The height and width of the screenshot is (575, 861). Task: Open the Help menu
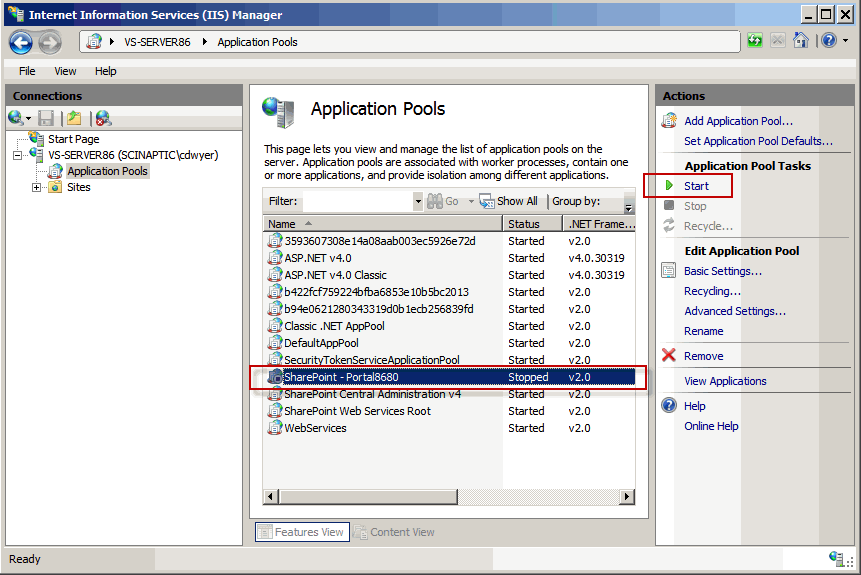(105, 71)
